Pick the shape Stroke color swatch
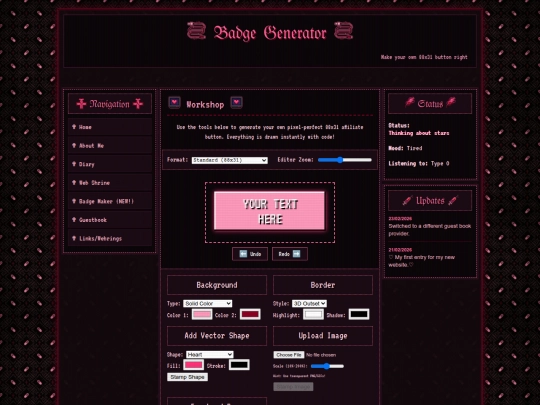The height and width of the screenshot is (405, 540). (x=239, y=365)
